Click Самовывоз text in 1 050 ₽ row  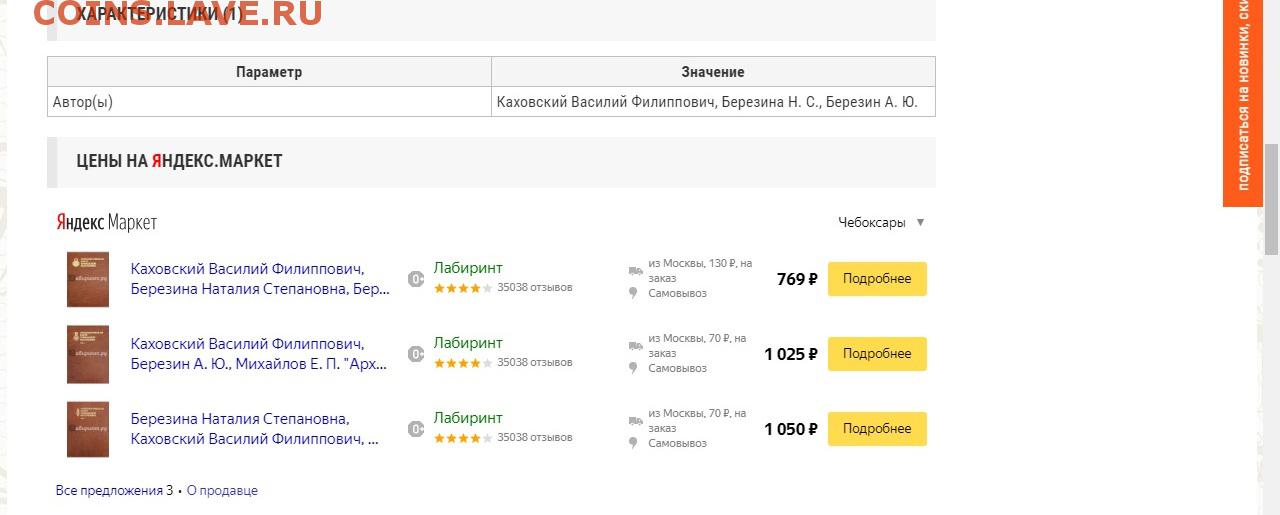[677, 443]
